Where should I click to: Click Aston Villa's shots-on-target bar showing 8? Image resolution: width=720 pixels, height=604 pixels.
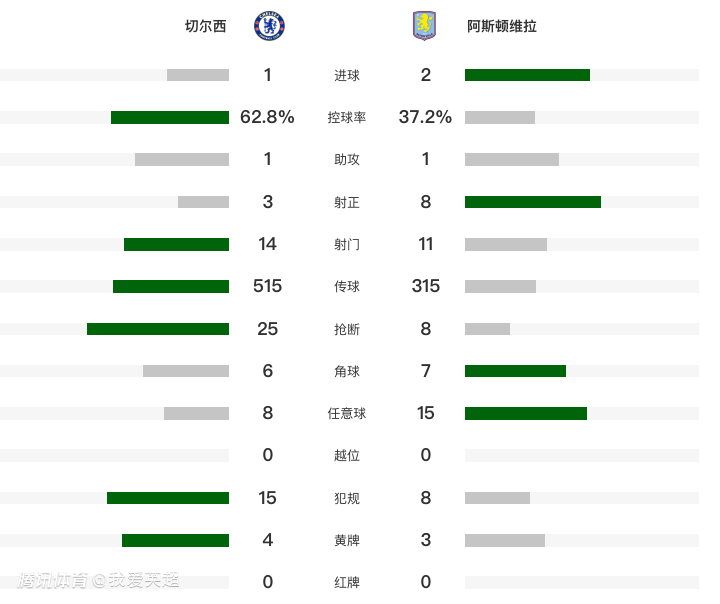point(533,202)
